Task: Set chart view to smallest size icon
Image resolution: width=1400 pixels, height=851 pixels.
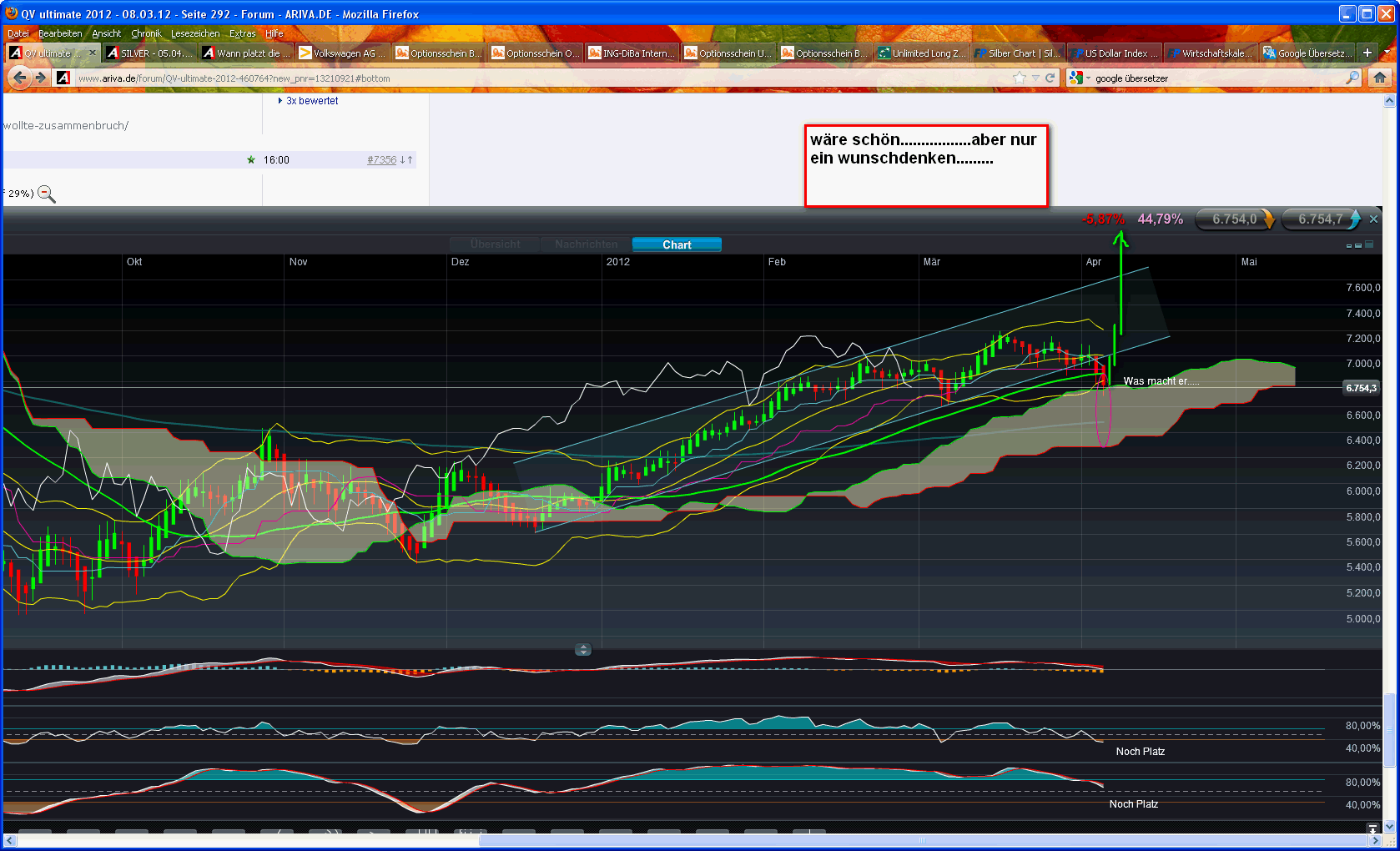Action: [1349, 245]
